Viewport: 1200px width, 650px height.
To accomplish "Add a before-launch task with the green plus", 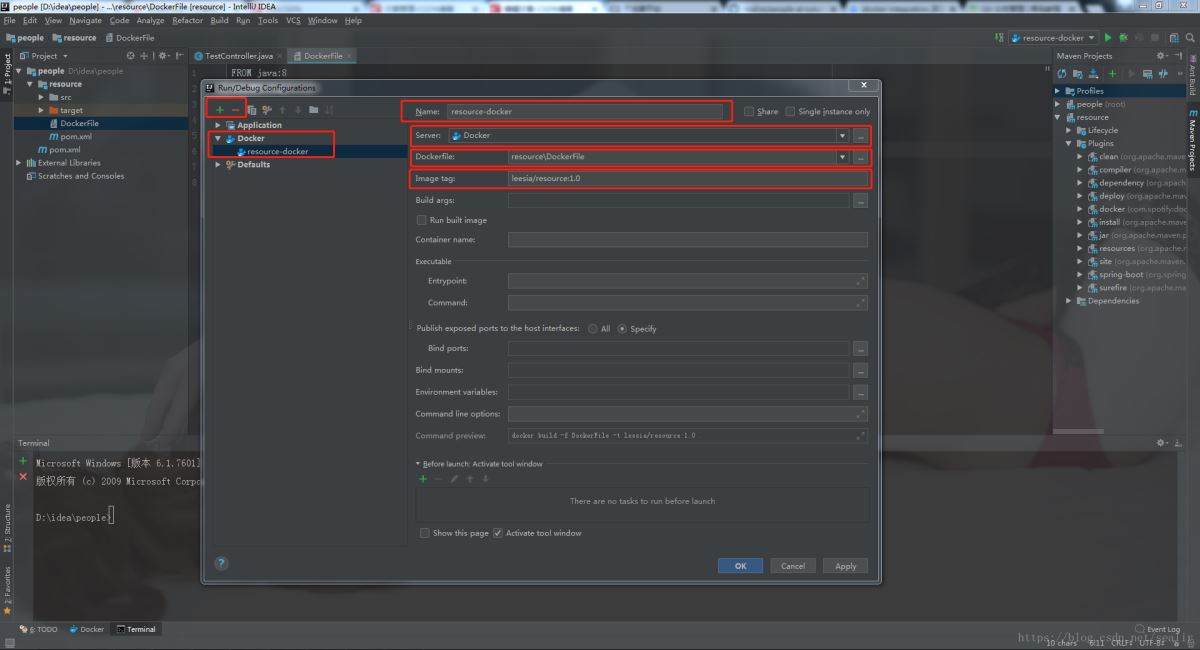I will (423, 479).
